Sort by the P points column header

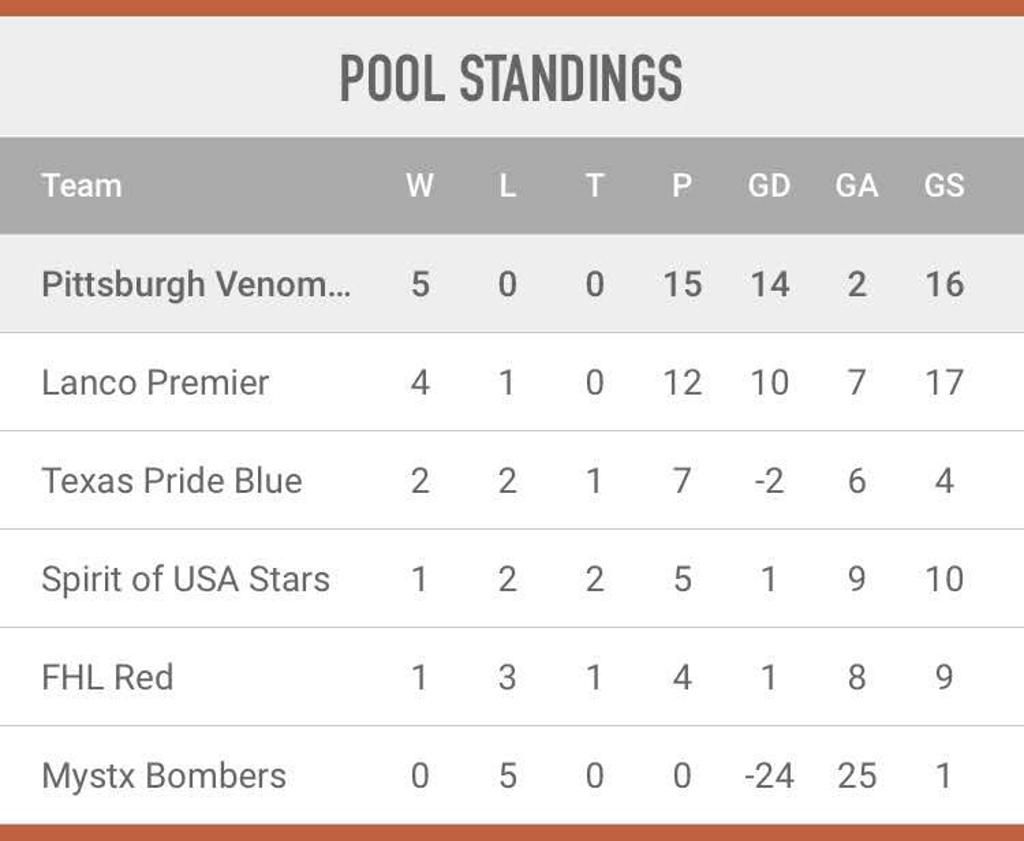[x=682, y=186]
